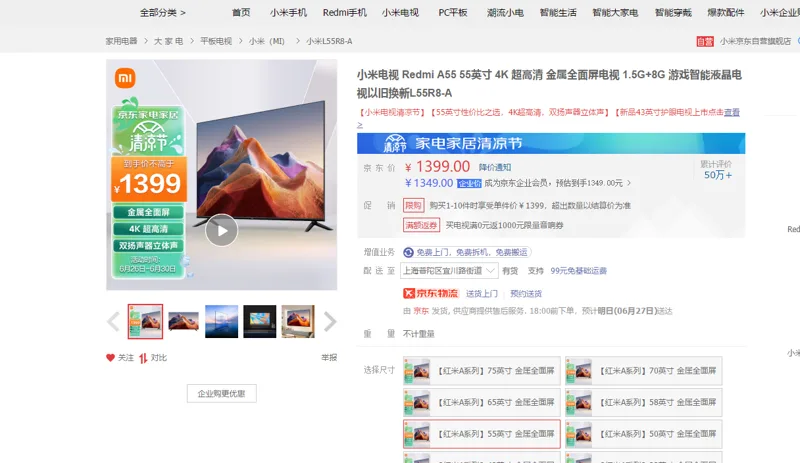Click the Xiaomi MI logo on product image
Viewport: 800px width, 463px height.
(x=125, y=78)
